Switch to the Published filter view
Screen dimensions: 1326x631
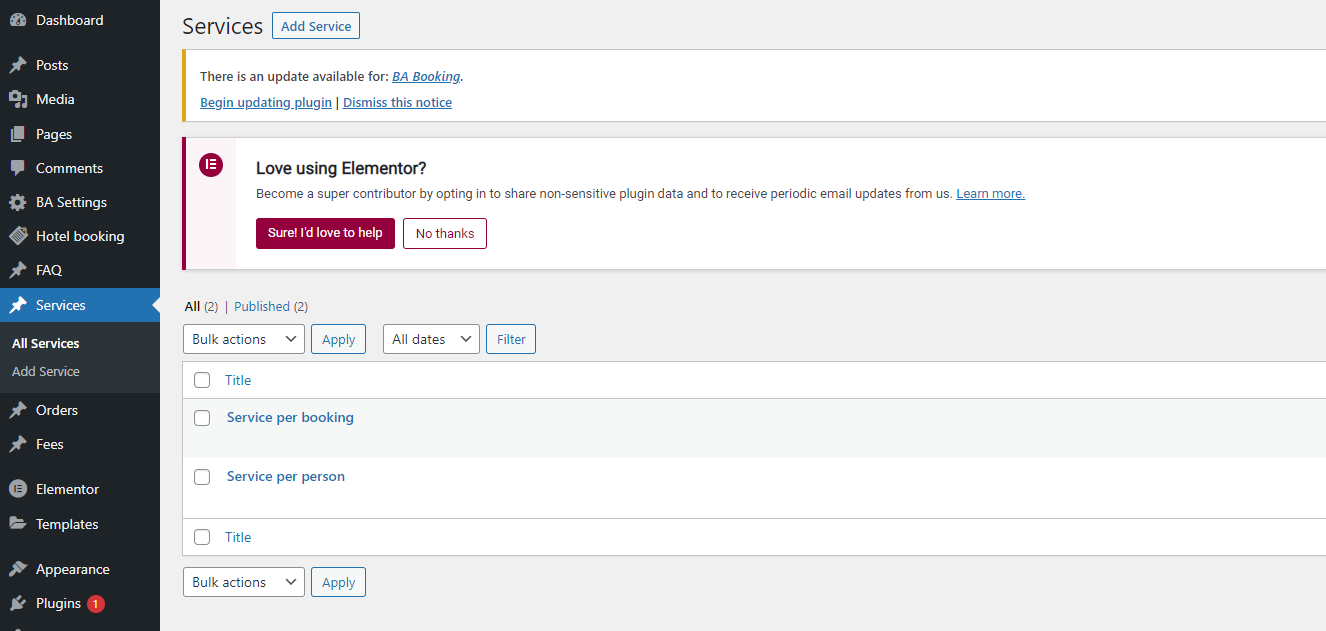[x=262, y=306]
